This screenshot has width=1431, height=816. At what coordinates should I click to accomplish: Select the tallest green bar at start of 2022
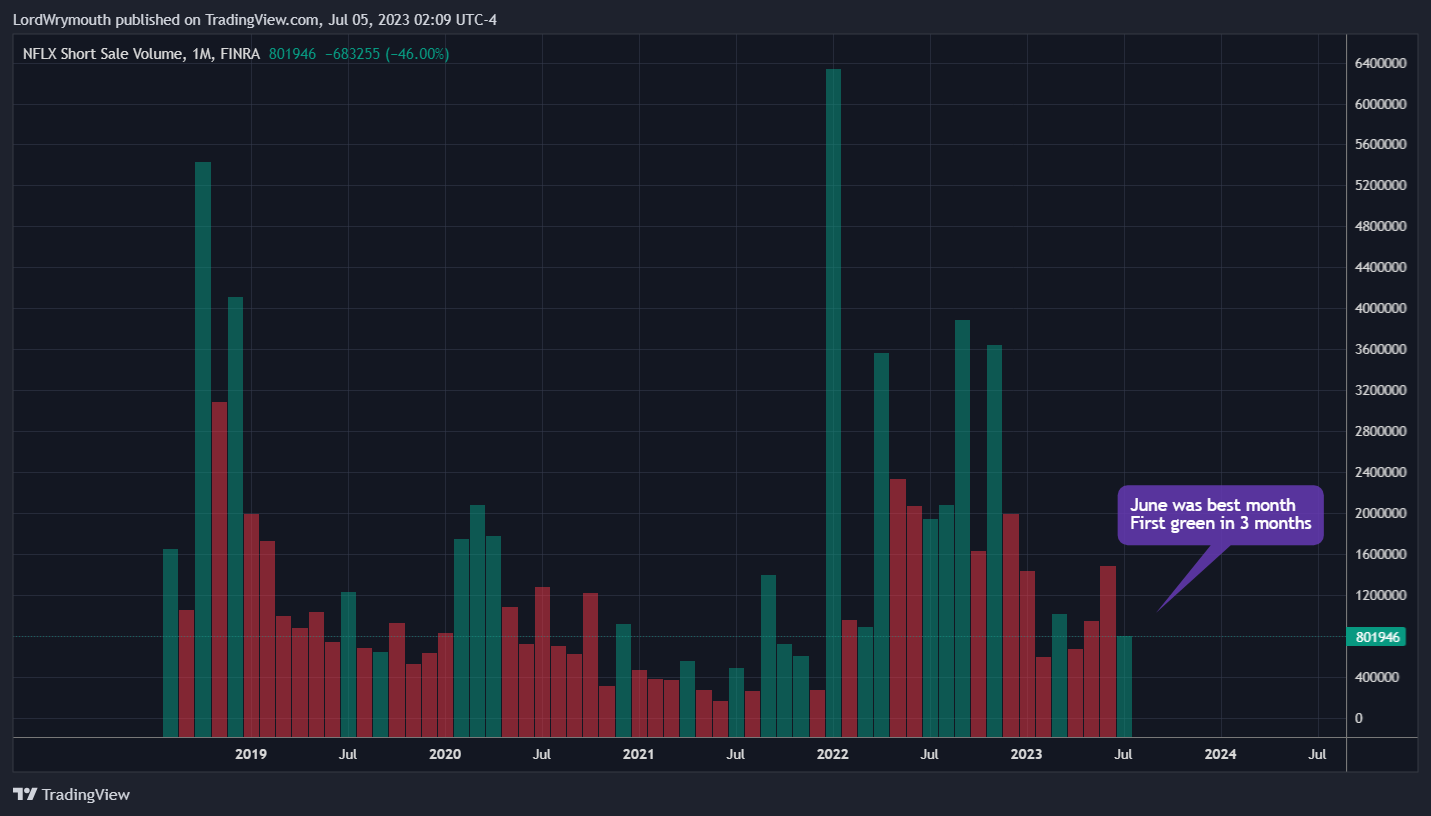833,403
